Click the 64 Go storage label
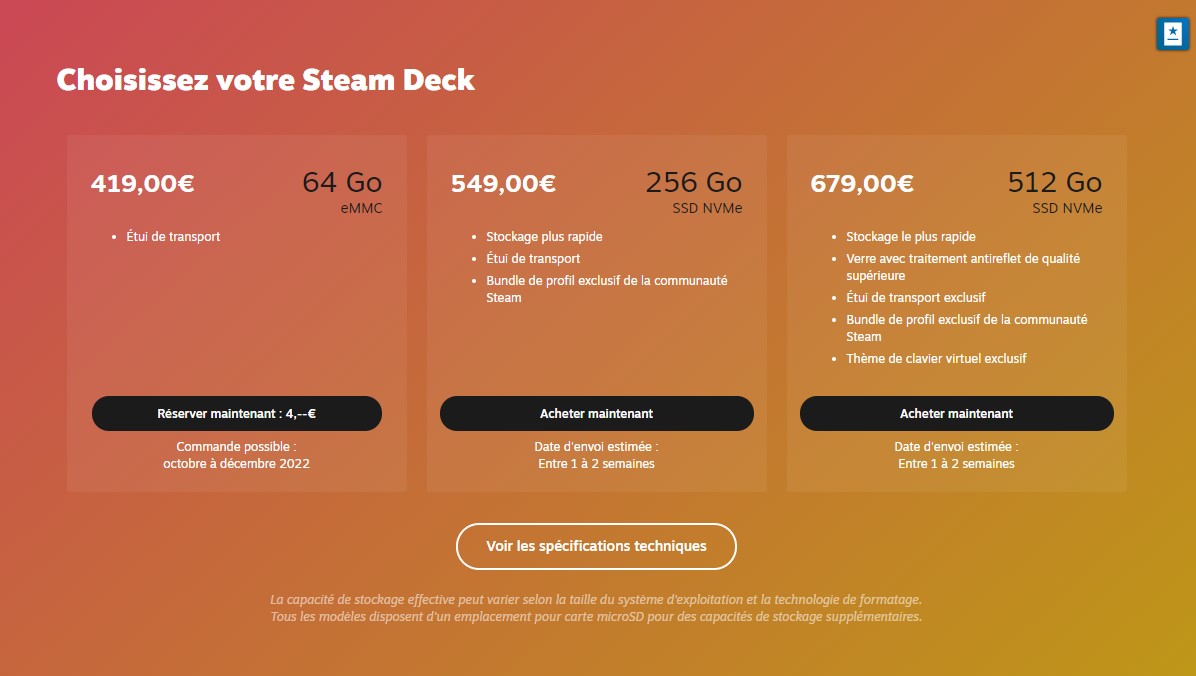The image size is (1196, 676). [x=341, y=182]
